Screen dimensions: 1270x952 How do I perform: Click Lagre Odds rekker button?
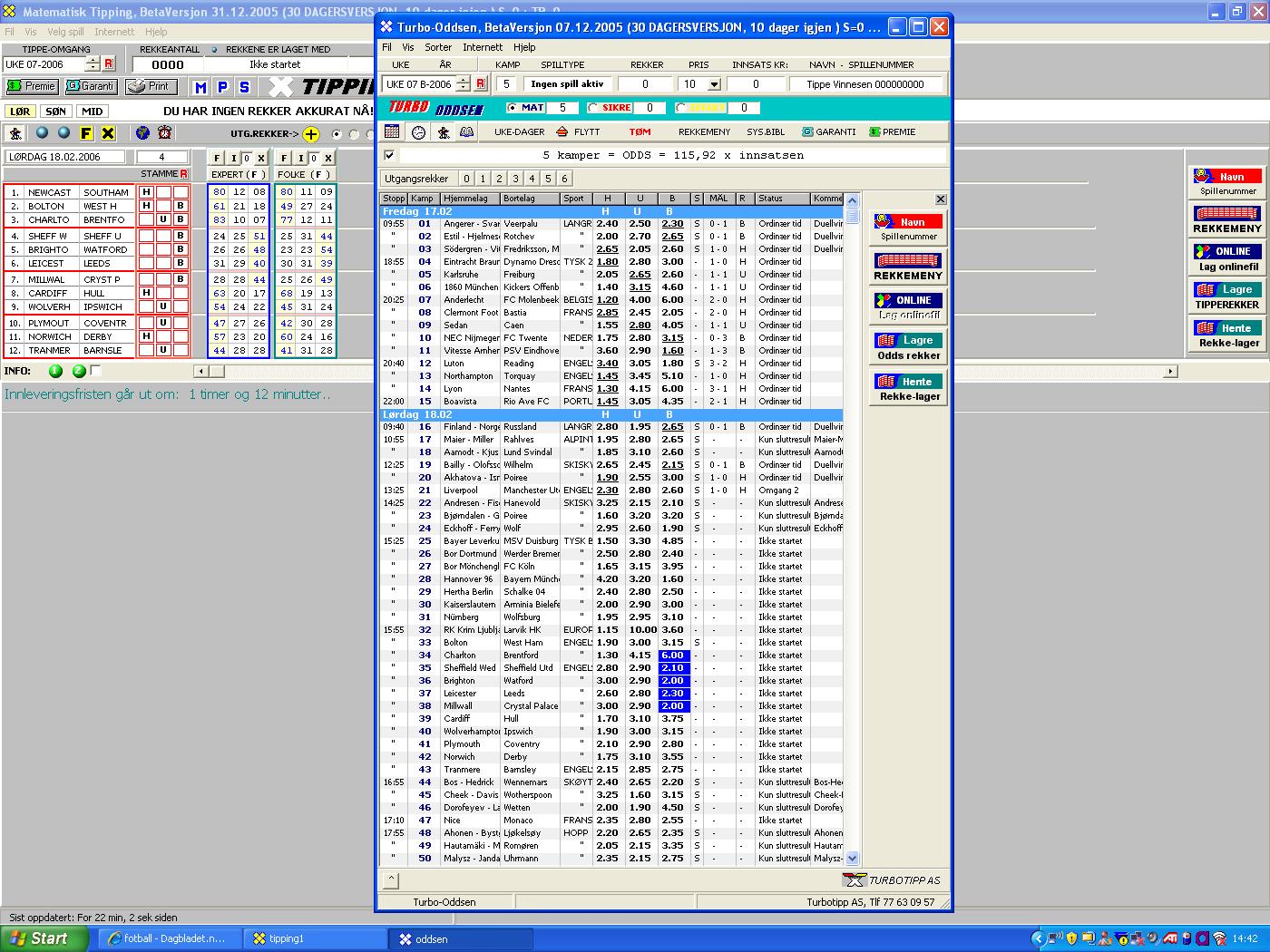(x=909, y=346)
